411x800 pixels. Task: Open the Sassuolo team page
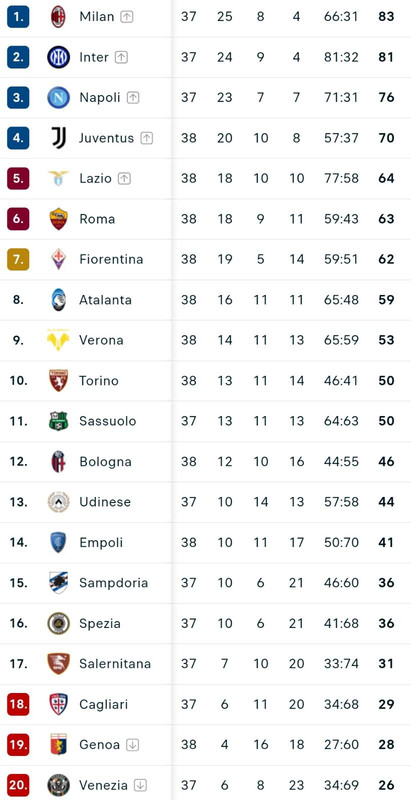coord(108,421)
